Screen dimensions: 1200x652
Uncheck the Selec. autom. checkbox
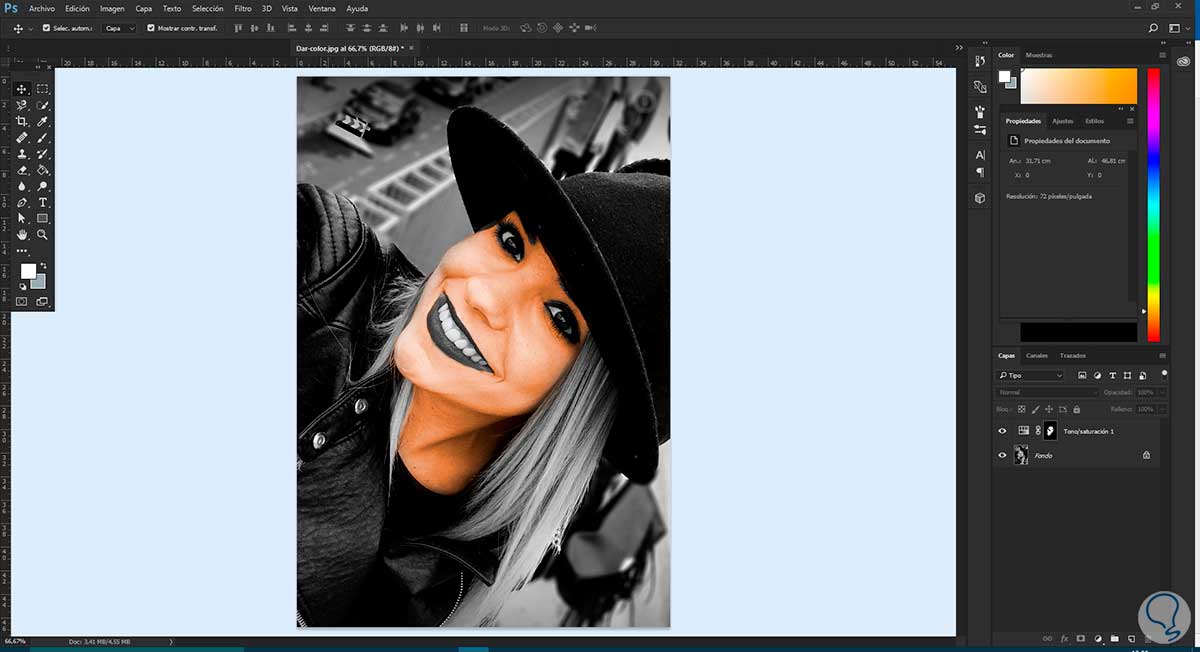(x=46, y=28)
